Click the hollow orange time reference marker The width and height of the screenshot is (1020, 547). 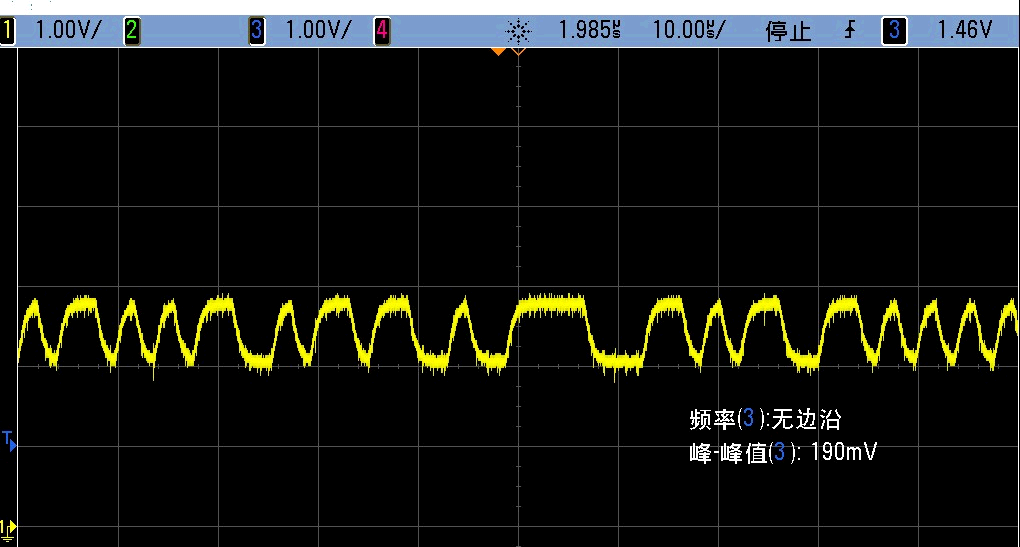coord(518,51)
